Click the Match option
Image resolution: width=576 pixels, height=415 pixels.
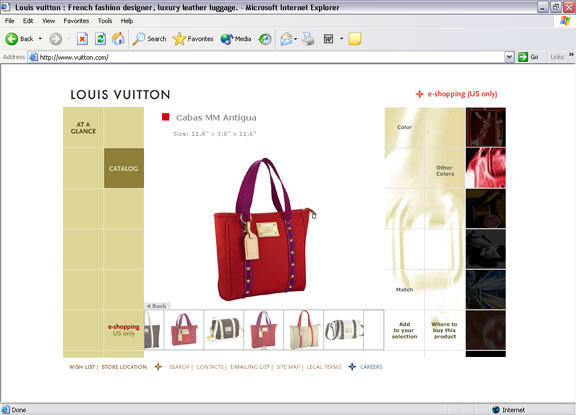click(404, 290)
